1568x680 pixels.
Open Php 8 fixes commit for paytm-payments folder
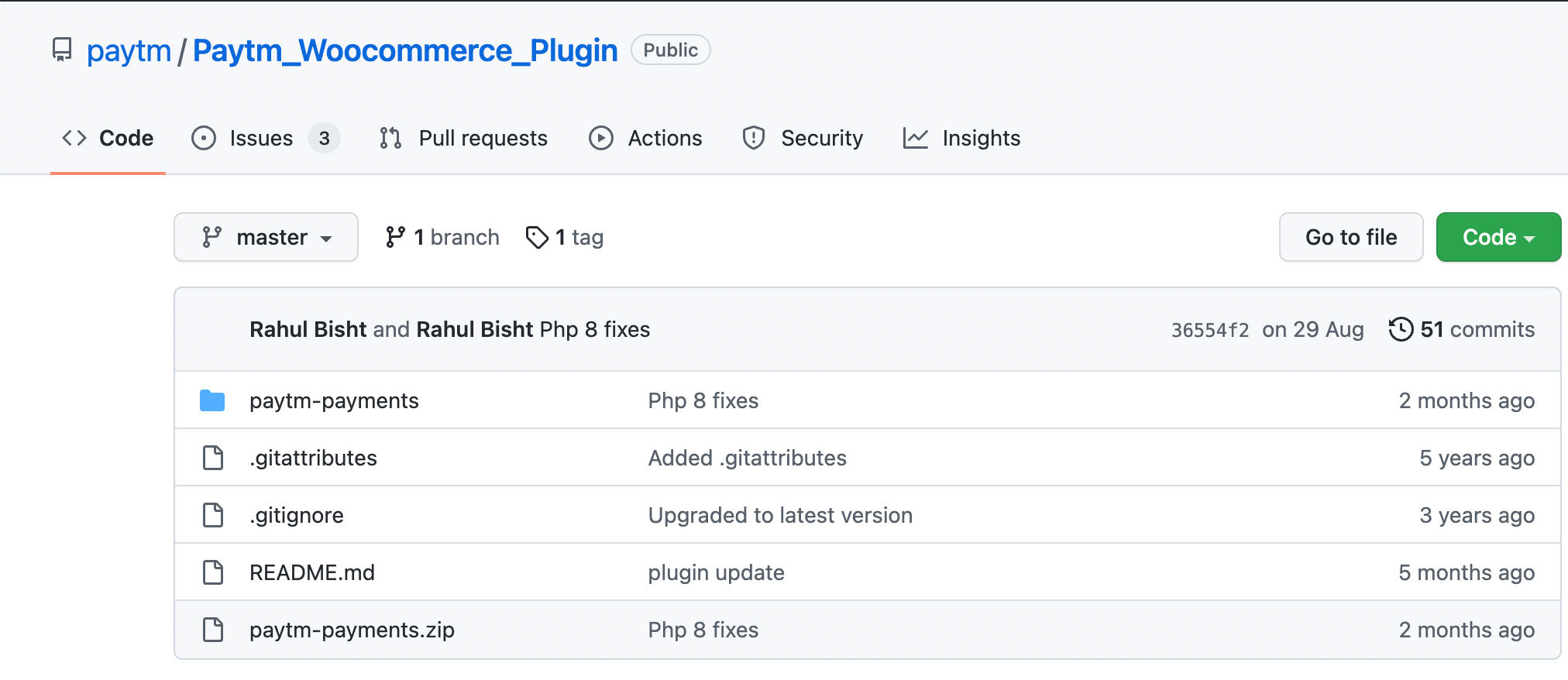point(703,400)
